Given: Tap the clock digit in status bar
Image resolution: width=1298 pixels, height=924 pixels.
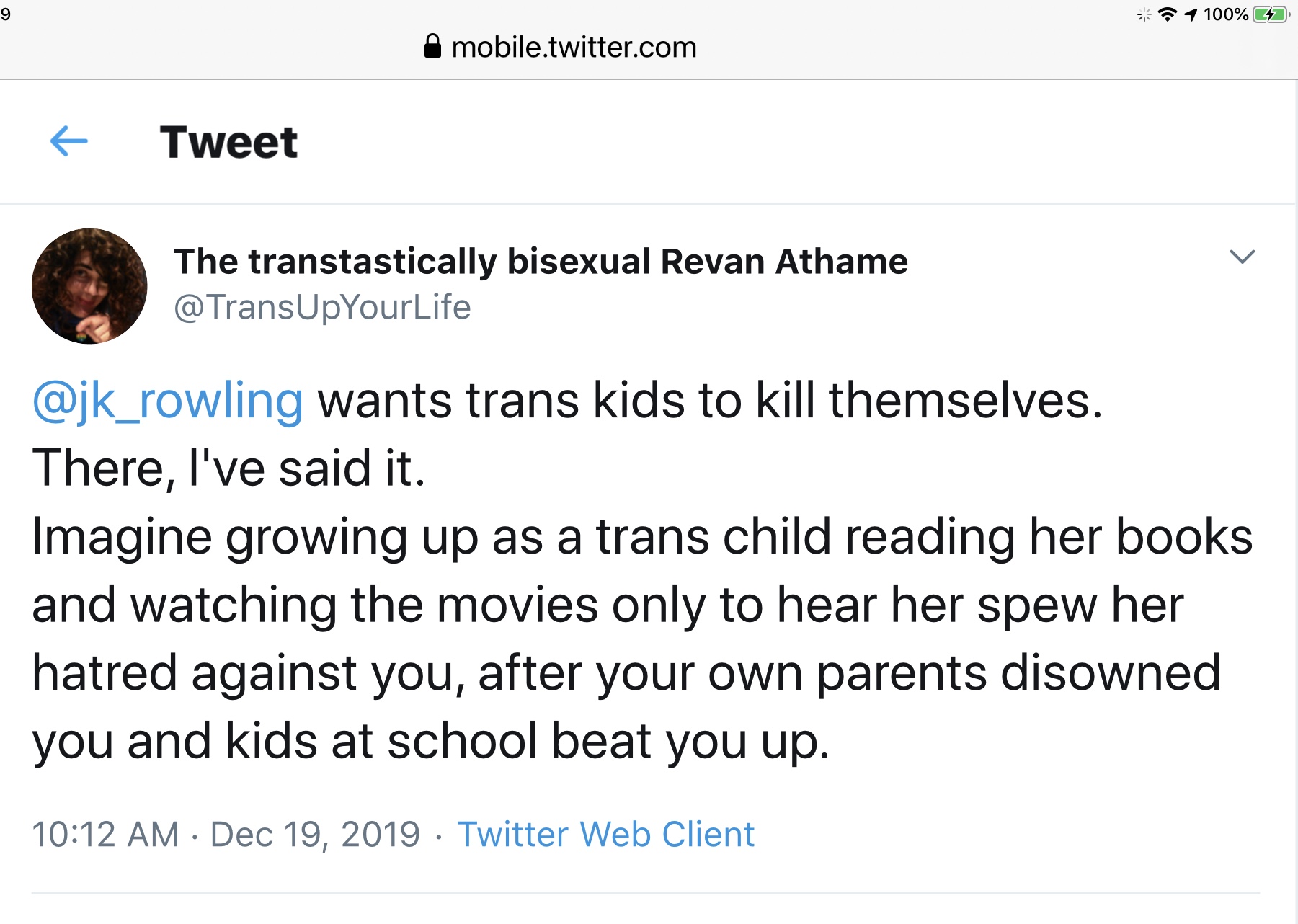Looking at the screenshot, I should (x=6, y=14).
